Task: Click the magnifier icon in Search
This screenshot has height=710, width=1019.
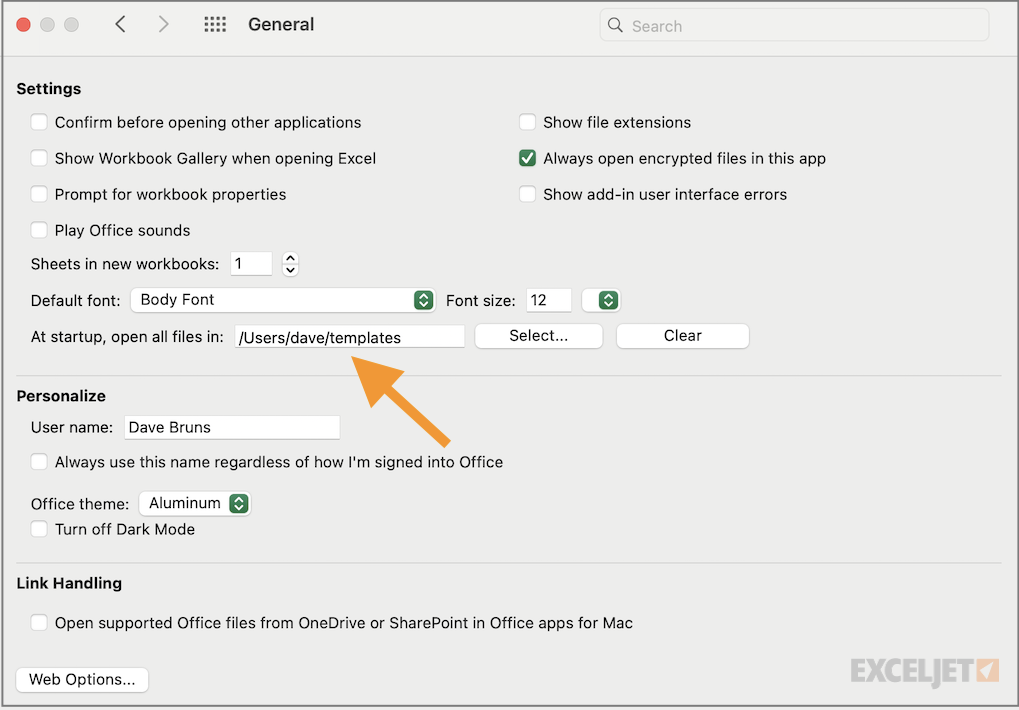Action: tap(615, 25)
